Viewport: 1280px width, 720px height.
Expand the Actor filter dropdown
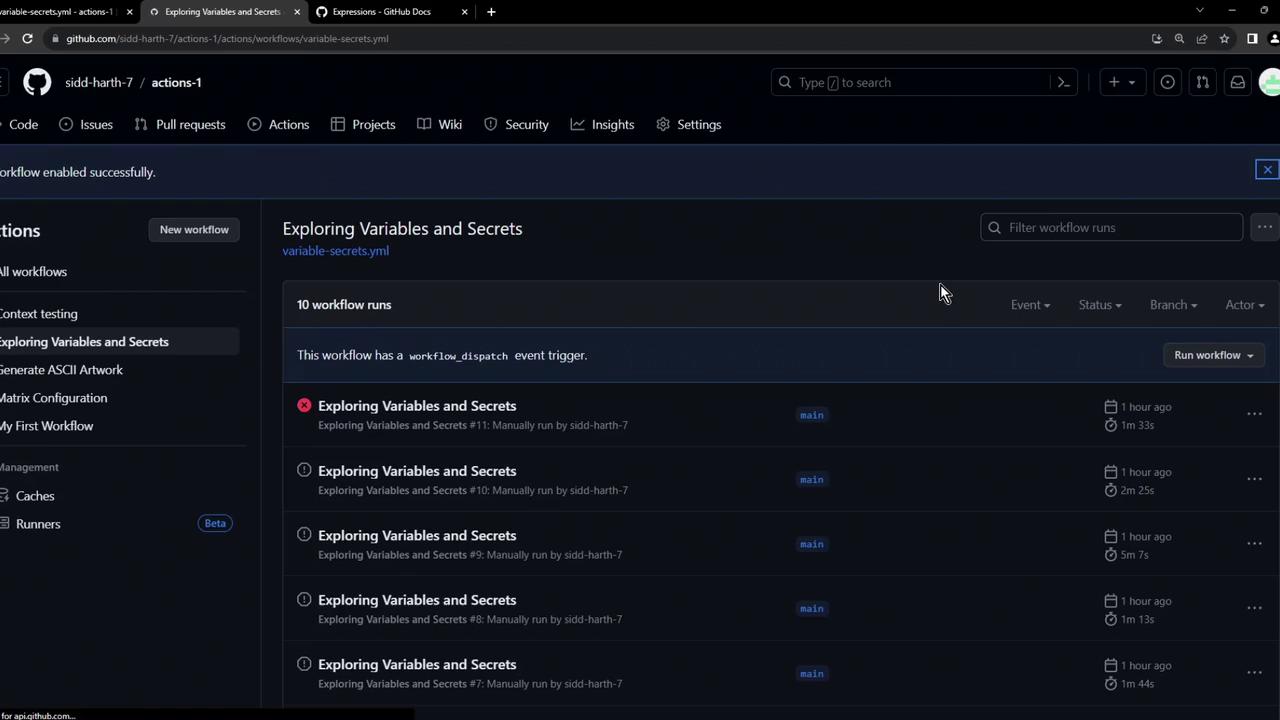pos(1245,305)
